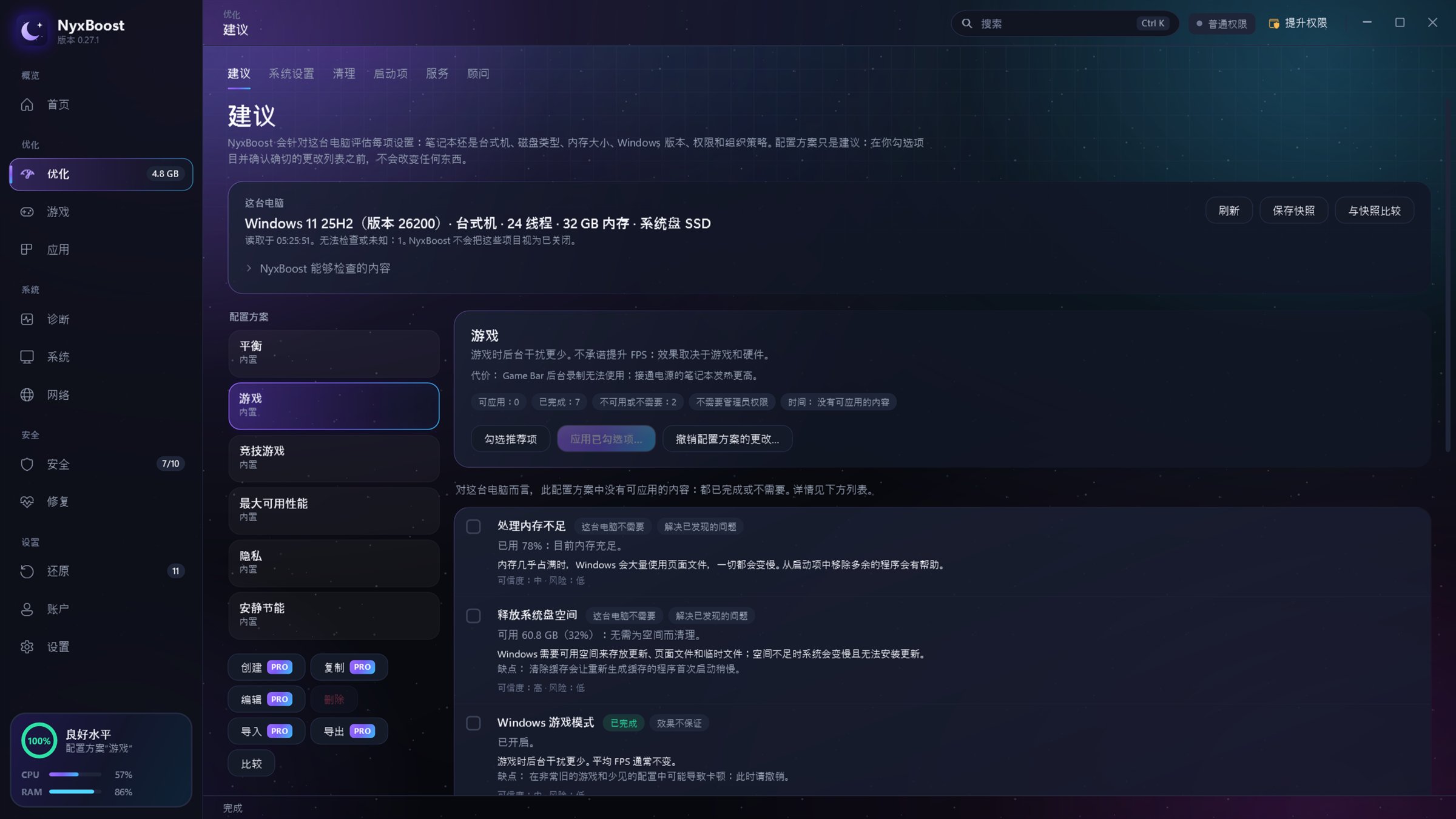Switch to the 清理 tab
1456x819 pixels.
click(x=344, y=73)
